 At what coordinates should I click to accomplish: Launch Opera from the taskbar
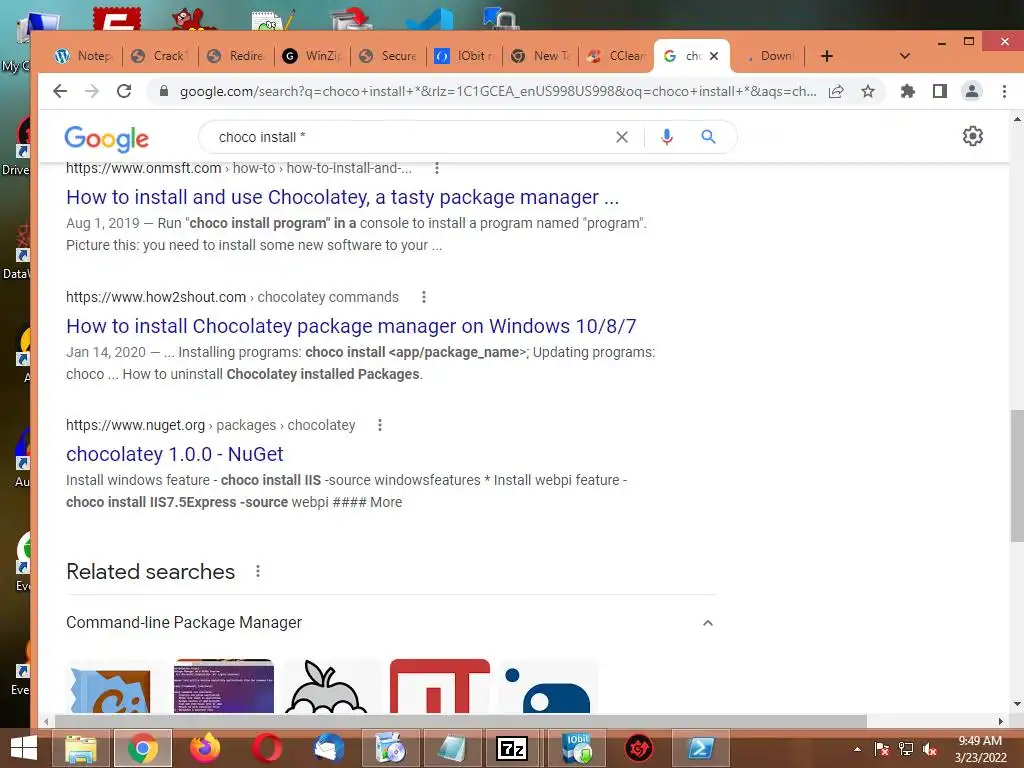pyautogui.click(x=266, y=749)
